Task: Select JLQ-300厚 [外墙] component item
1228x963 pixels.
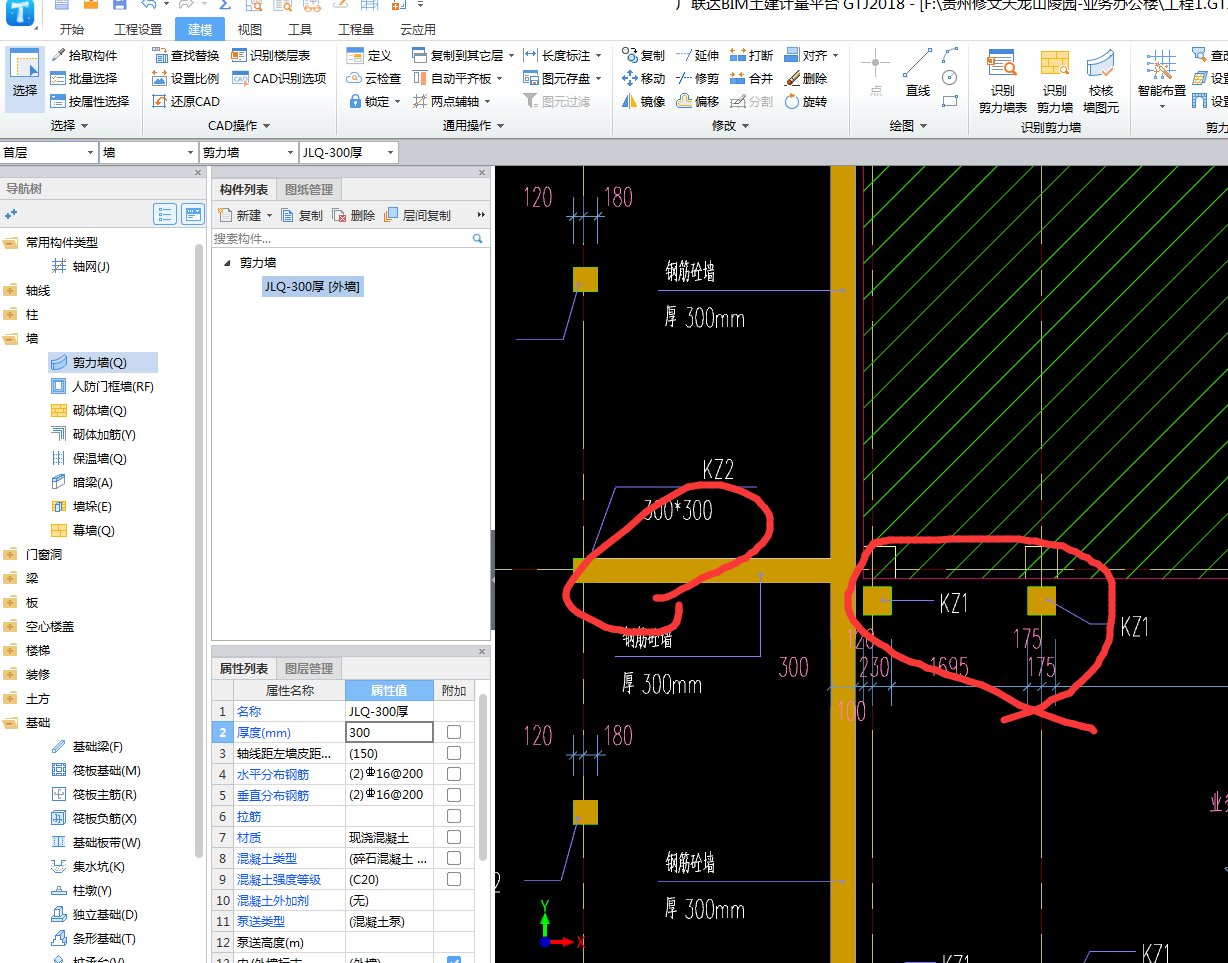Action: point(312,287)
